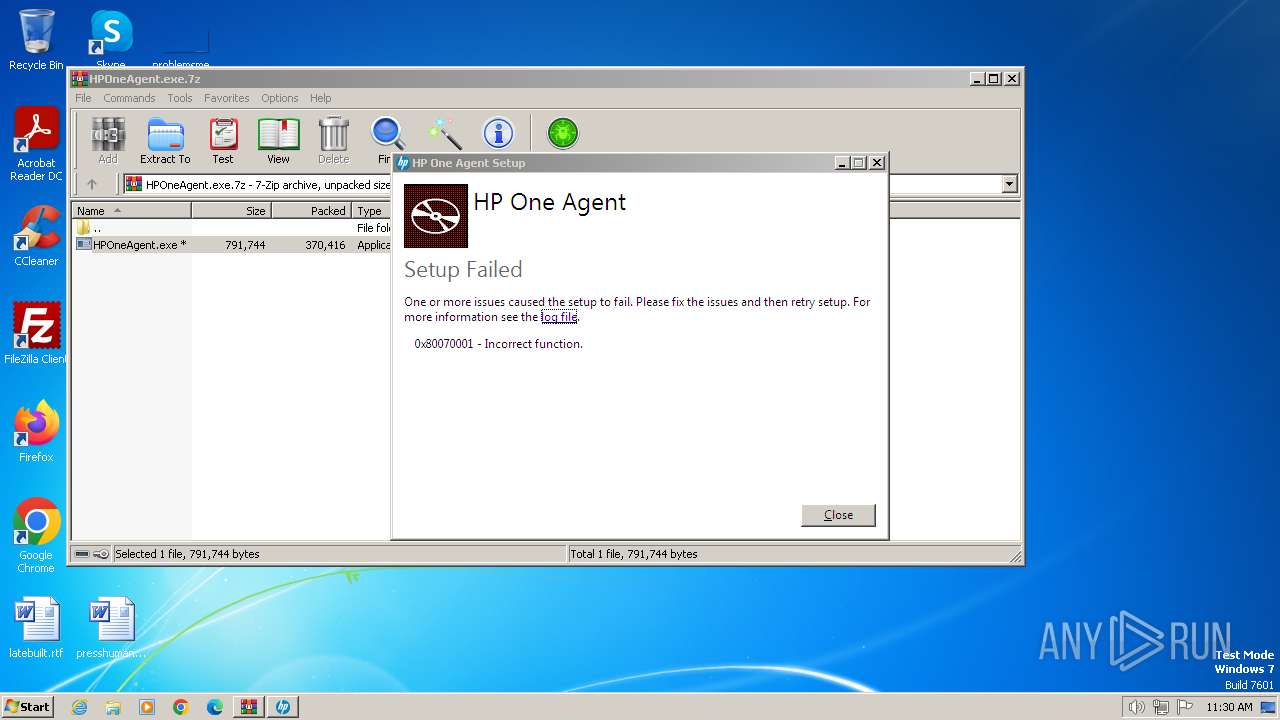1280x720 pixels.
Task: Click the Internet Explorer taskbar icon
Action: point(79,707)
